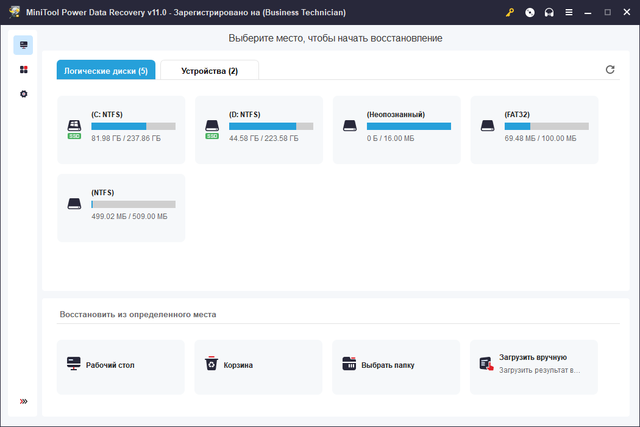Image resolution: width=640 pixels, height=427 pixels.
Task: Recover from Рабочий стол location
Action: coord(121,365)
